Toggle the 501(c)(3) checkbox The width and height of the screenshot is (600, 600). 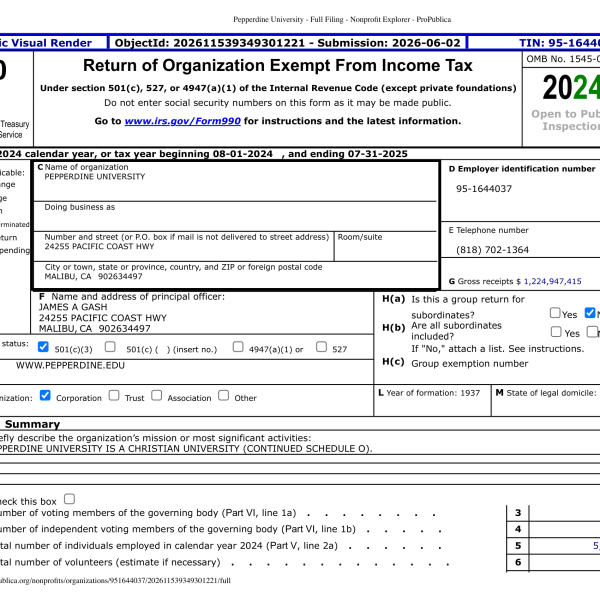point(43,347)
